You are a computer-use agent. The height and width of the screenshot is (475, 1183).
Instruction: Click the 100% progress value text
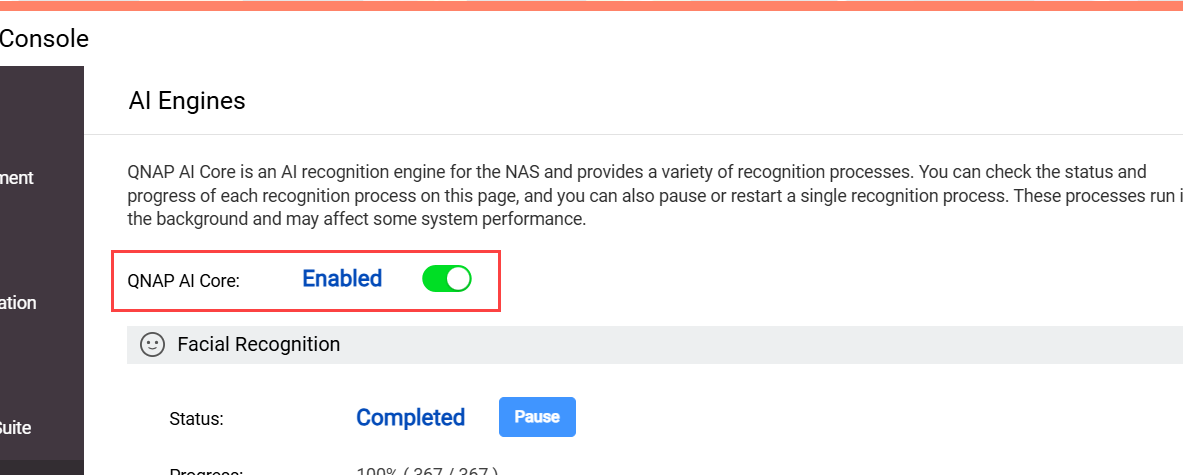427,472
